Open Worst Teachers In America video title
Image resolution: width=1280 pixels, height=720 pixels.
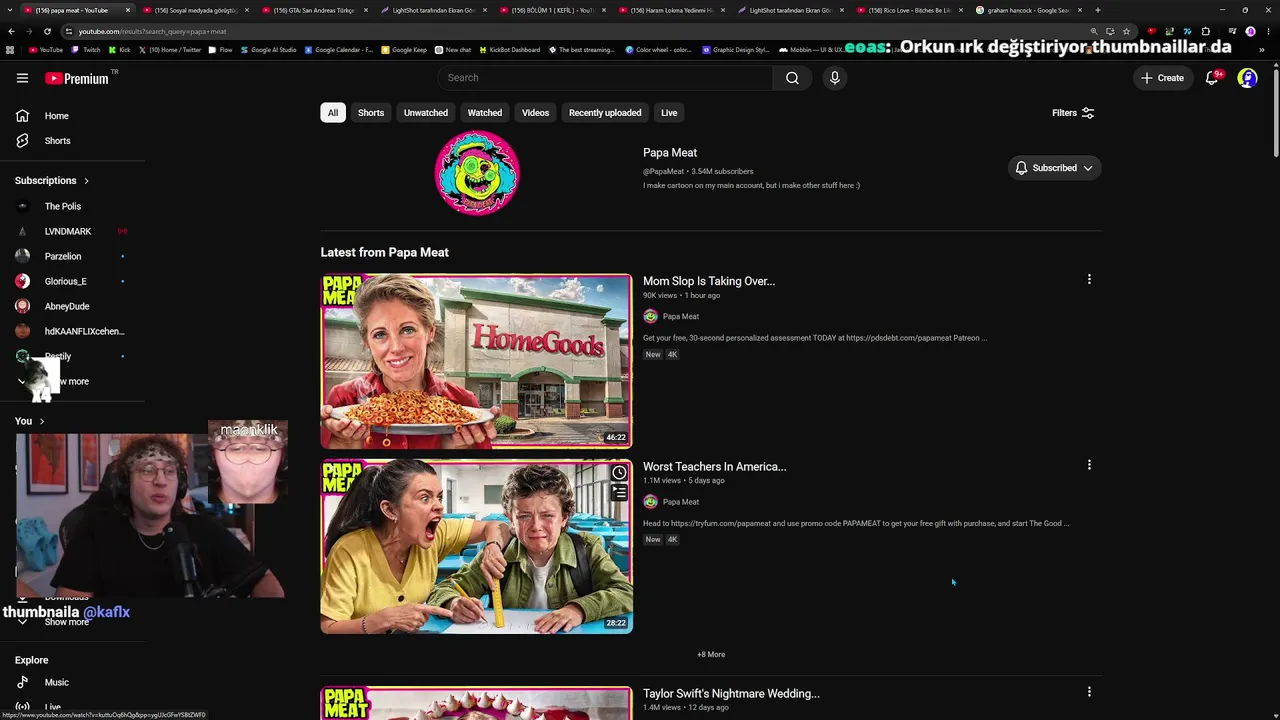tap(715, 466)
